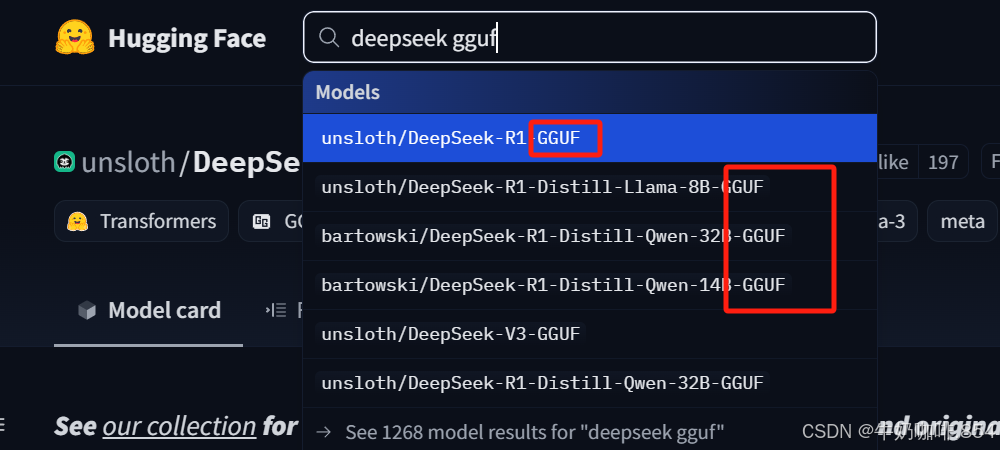Image resolution: width=1000 pixels, height=450 pixels.
Task: Click the GGUF tag icon
Action: pyautogui.click(x=261, y=221)
